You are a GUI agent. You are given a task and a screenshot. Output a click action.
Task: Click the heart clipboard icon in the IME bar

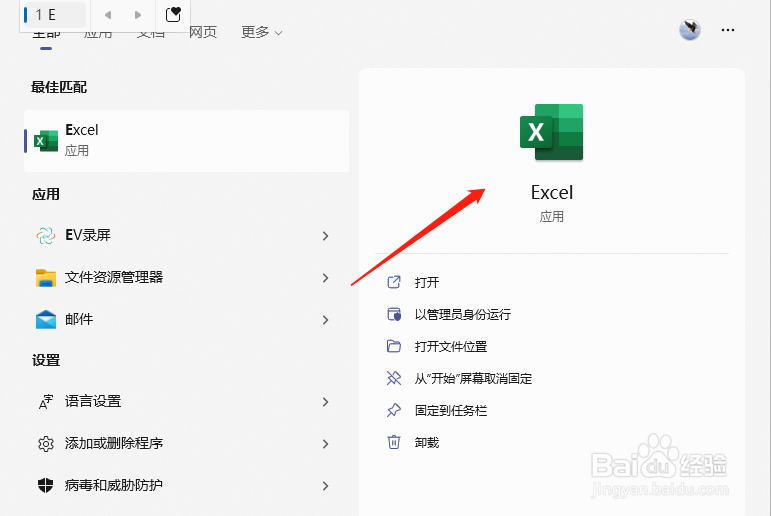(x=173, y=15)
